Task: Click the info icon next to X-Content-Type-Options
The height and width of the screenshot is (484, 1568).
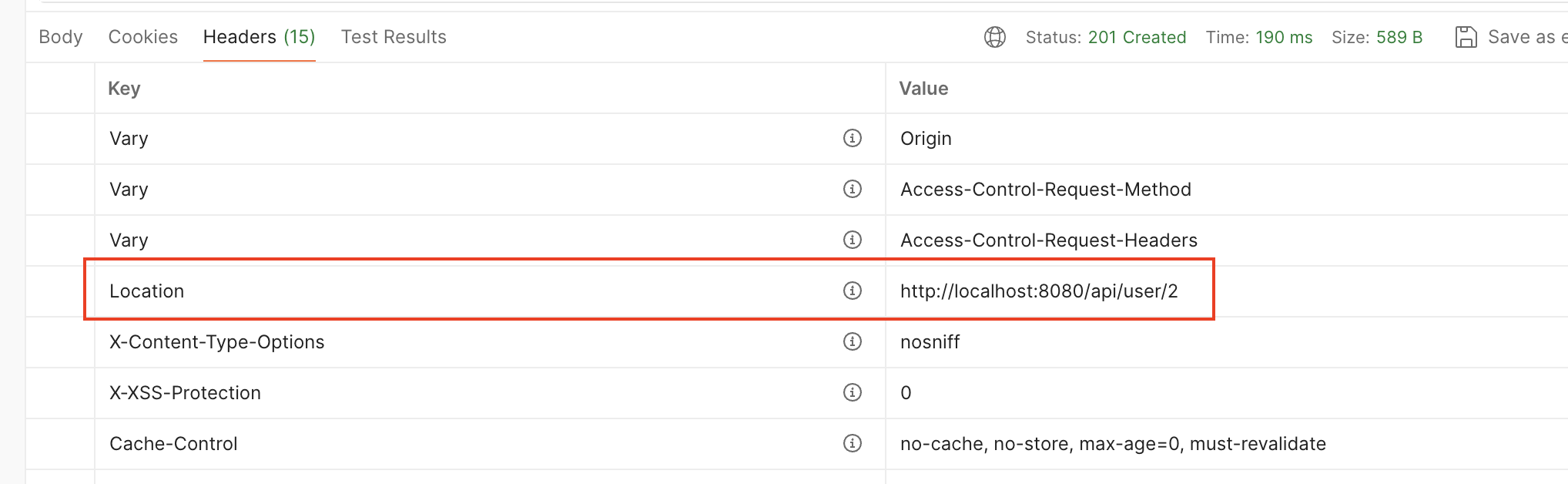Action: [850, 341]
